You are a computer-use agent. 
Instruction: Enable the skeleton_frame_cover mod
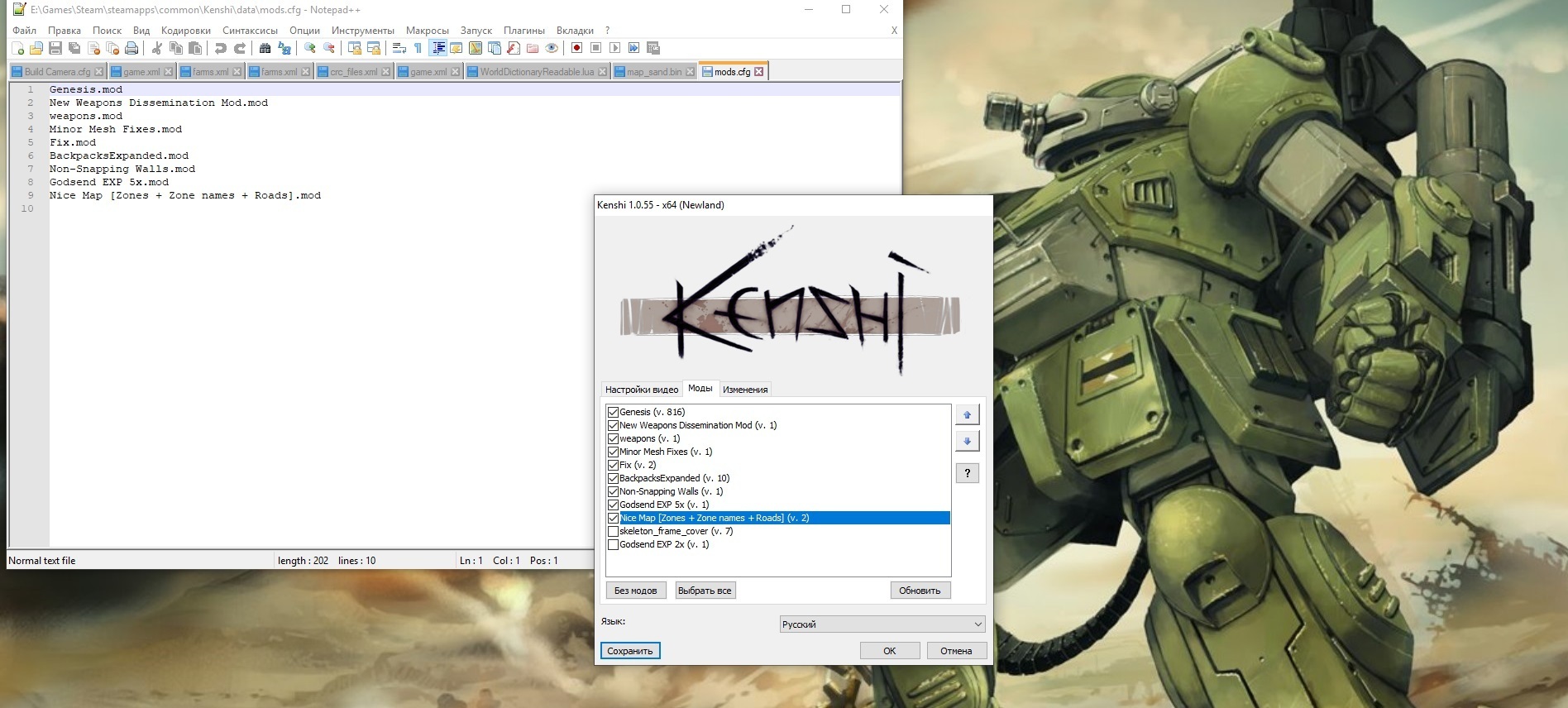613,531
